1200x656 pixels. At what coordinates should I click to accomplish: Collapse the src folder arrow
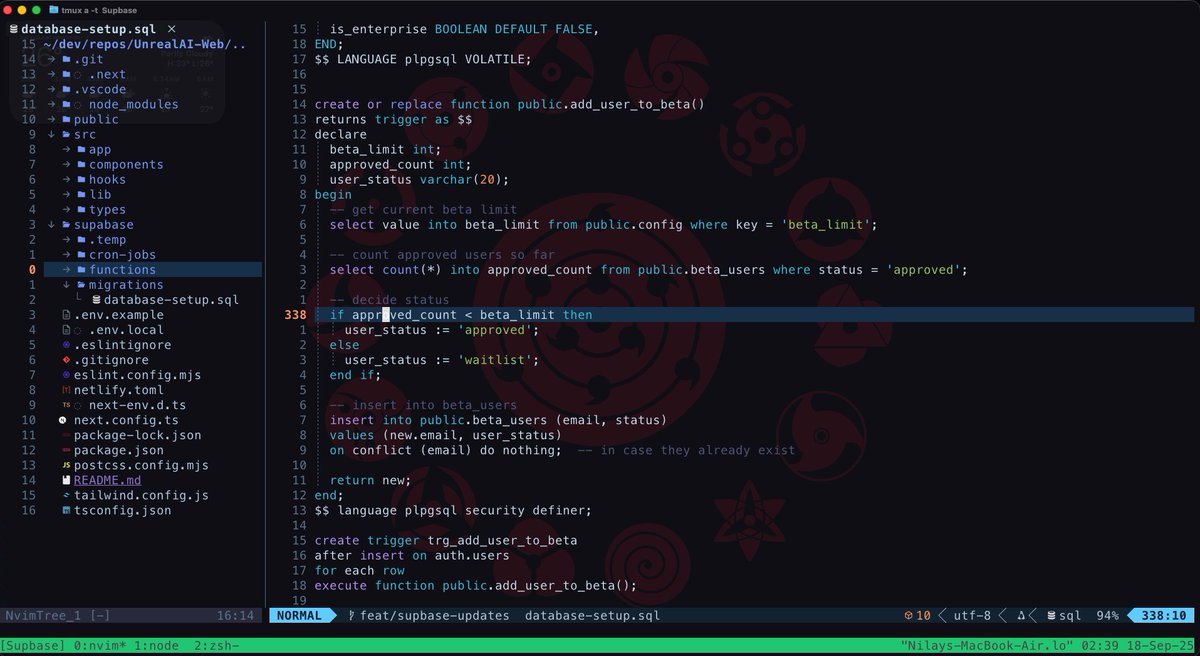point(51,134)
